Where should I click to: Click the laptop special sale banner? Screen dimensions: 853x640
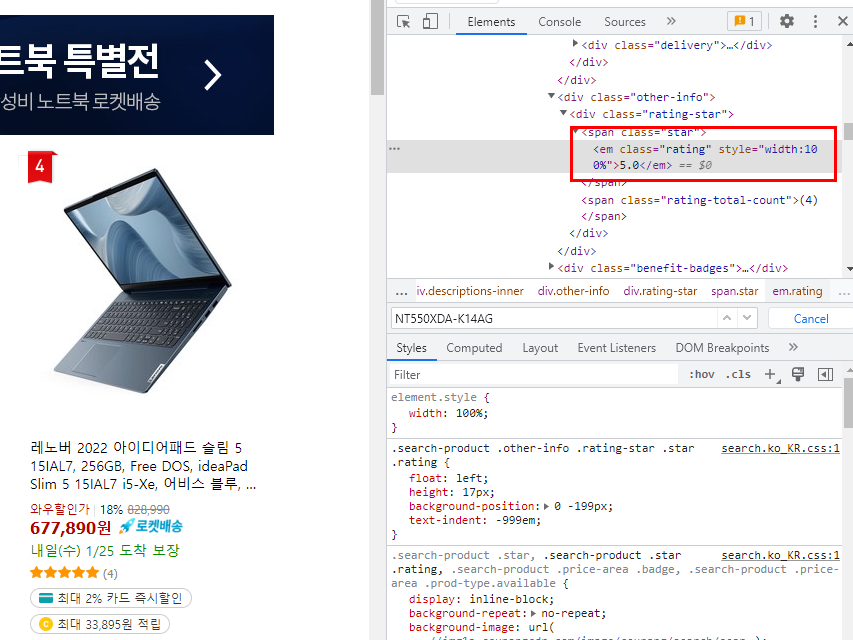[x=137, y=75]
